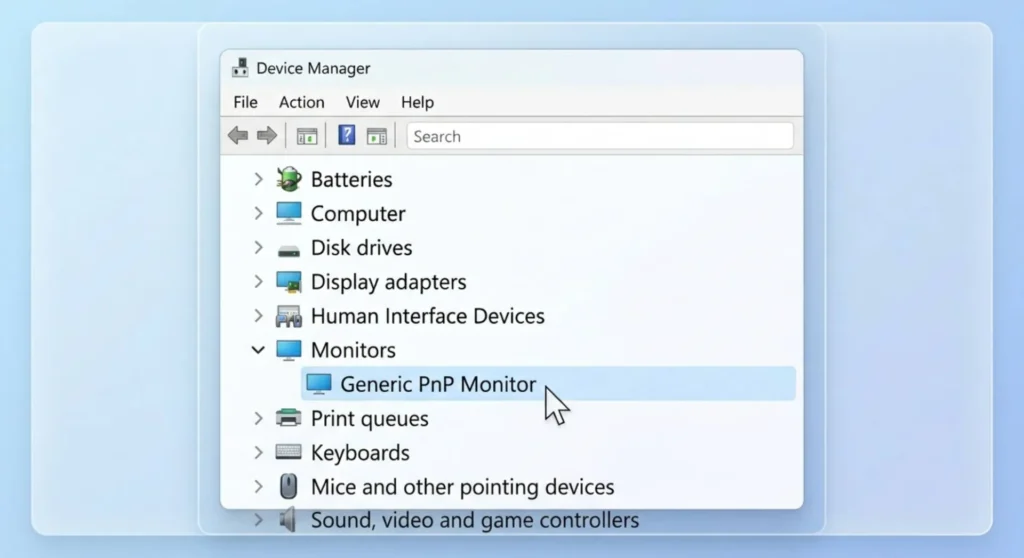
Task: Click the speaker icon for Sound controllers
Action: point(287,520)
